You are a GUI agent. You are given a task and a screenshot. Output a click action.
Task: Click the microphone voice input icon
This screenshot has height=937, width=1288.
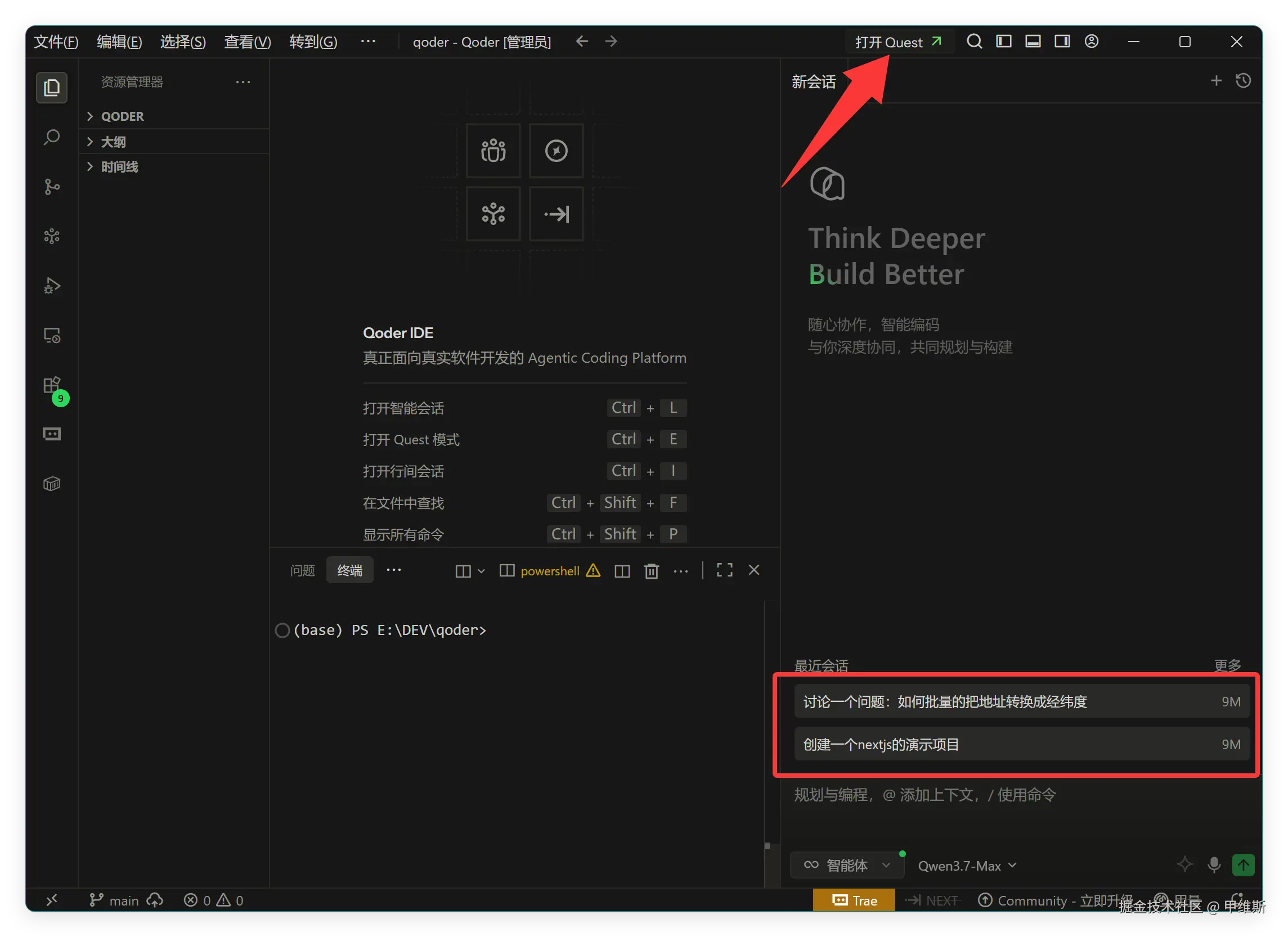pos(1214,864)
